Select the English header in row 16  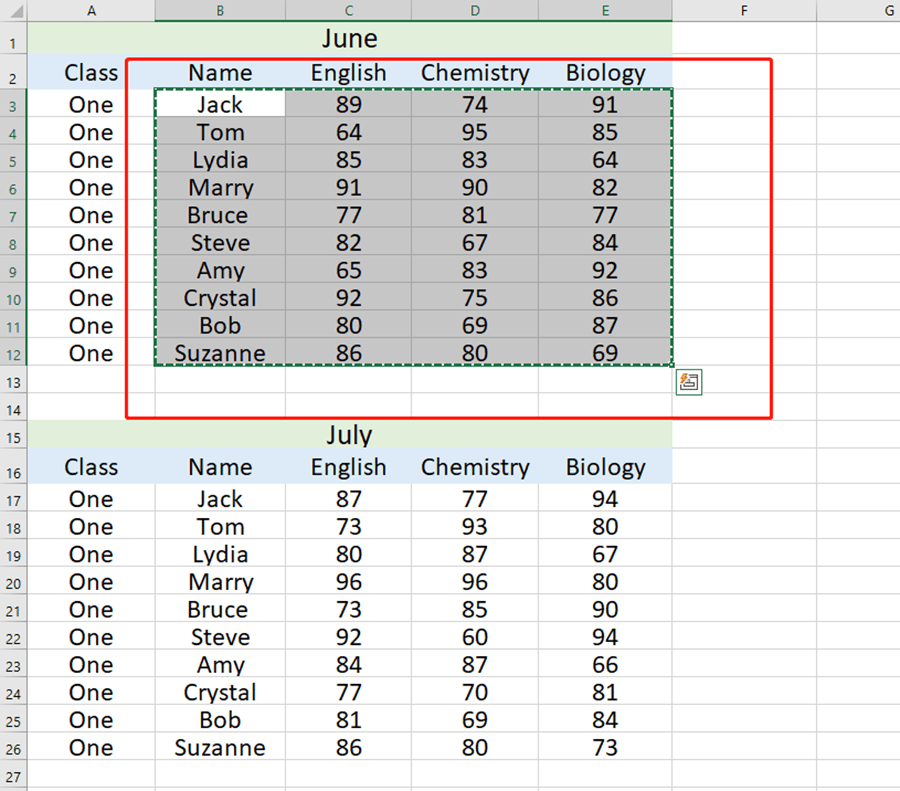(x=348, y=467)
